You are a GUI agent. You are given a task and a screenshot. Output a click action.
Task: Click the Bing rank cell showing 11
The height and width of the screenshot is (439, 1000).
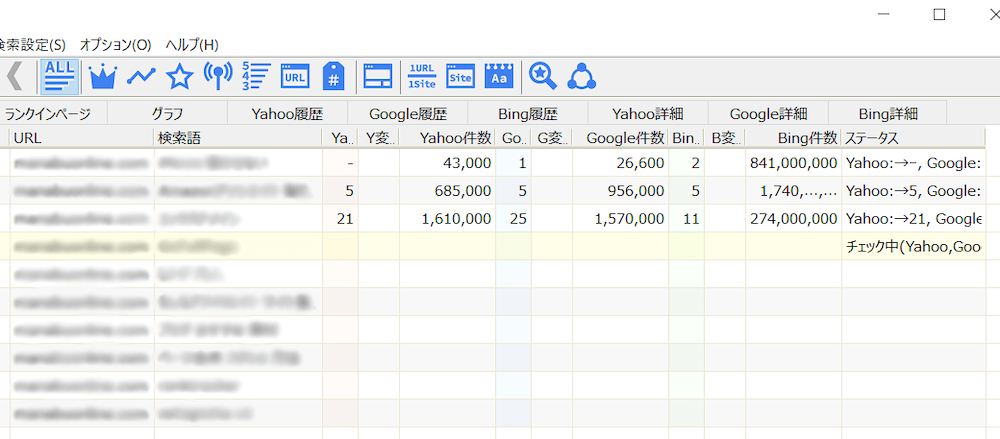pyautogui.click(x=686, y=219)
